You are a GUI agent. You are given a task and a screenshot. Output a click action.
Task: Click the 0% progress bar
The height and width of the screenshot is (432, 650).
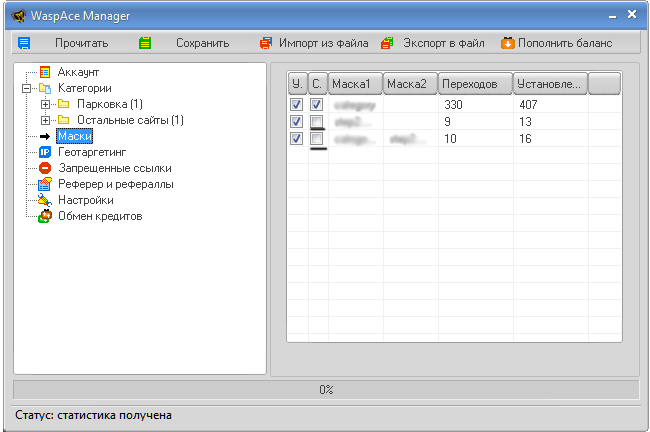325,389
